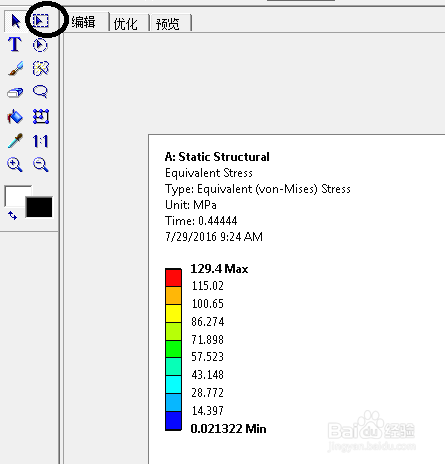Click the '0.021322 Min' legend value
This screenshot has height=464, width=445.
point(228,428)
